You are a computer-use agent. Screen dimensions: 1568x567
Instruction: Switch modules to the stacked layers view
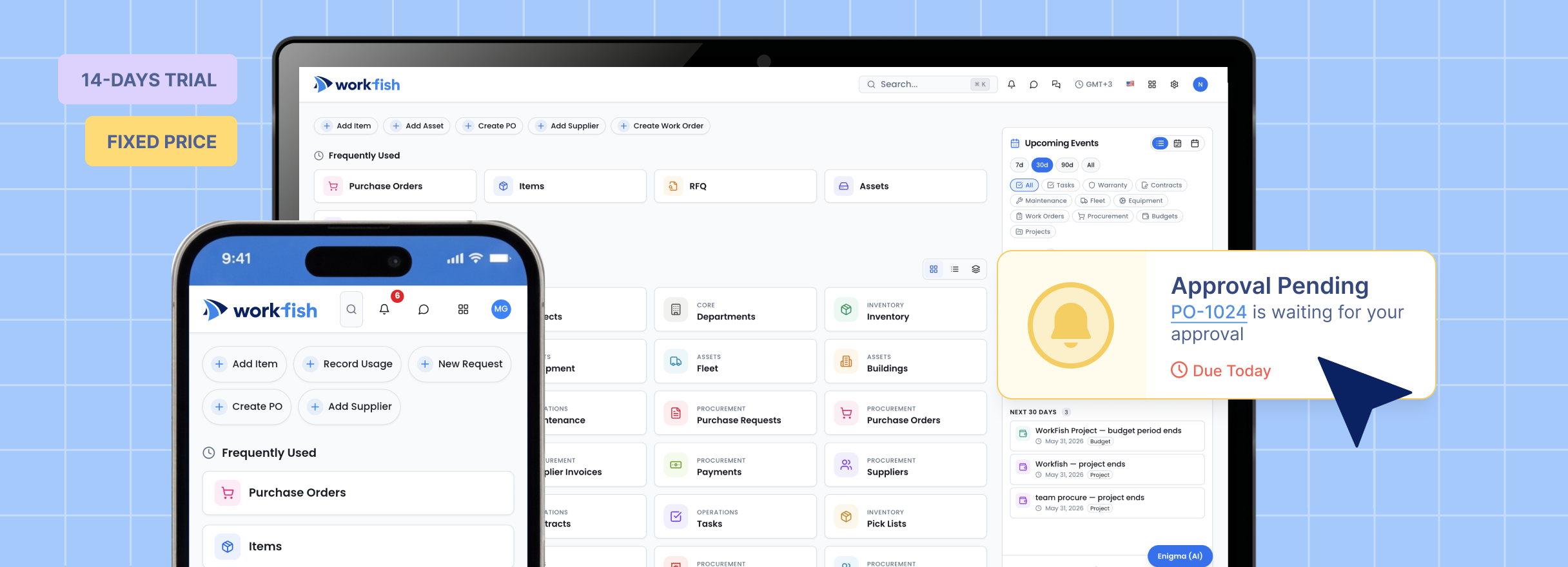(976, 269)
